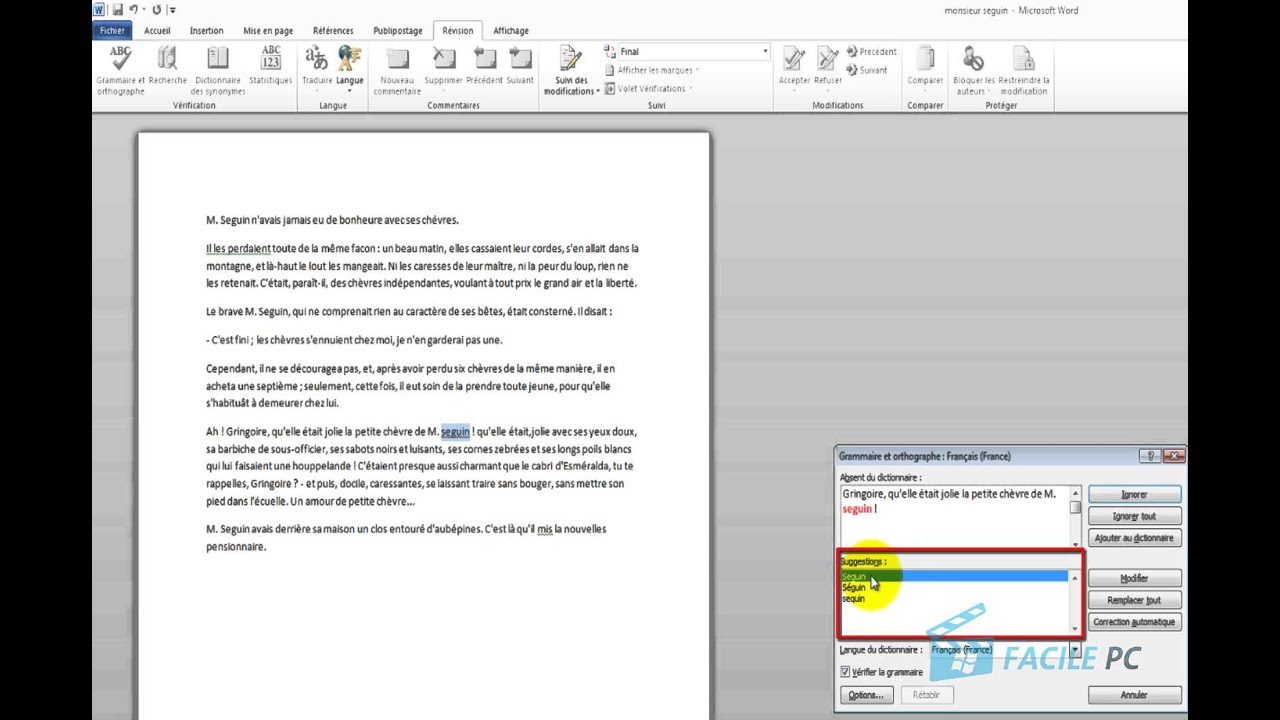Switch to the Insertion tab
This screenshot has width=1280, height=720.
[206, 31]
